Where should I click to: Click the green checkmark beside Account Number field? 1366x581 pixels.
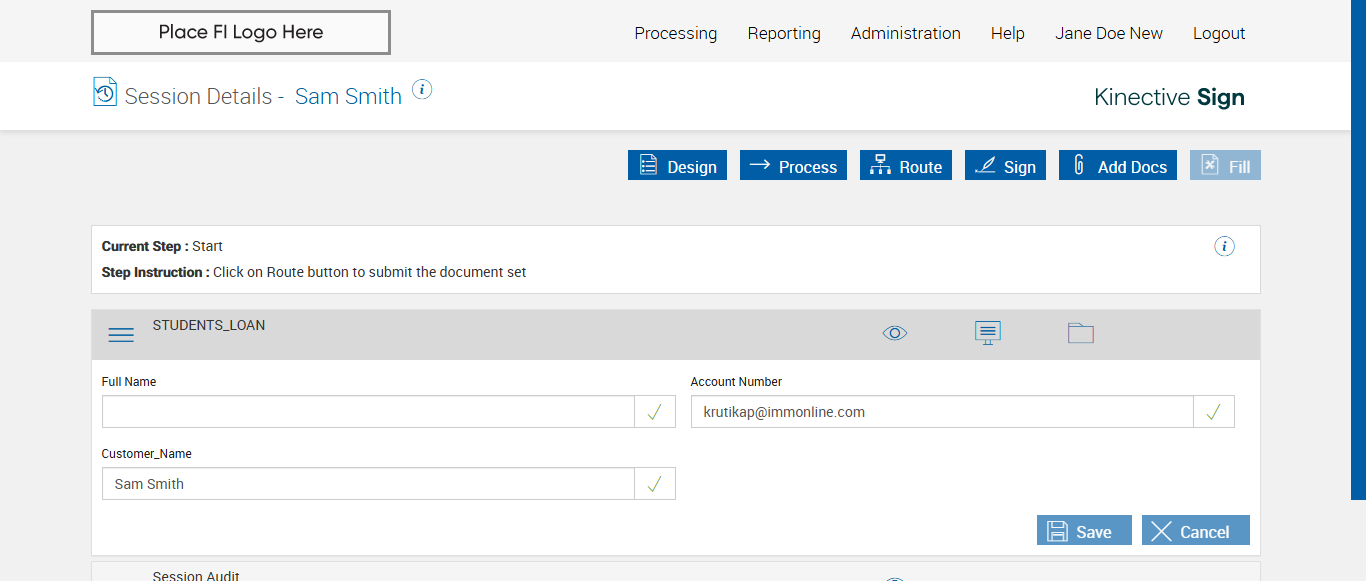(x=1213, y=412)
